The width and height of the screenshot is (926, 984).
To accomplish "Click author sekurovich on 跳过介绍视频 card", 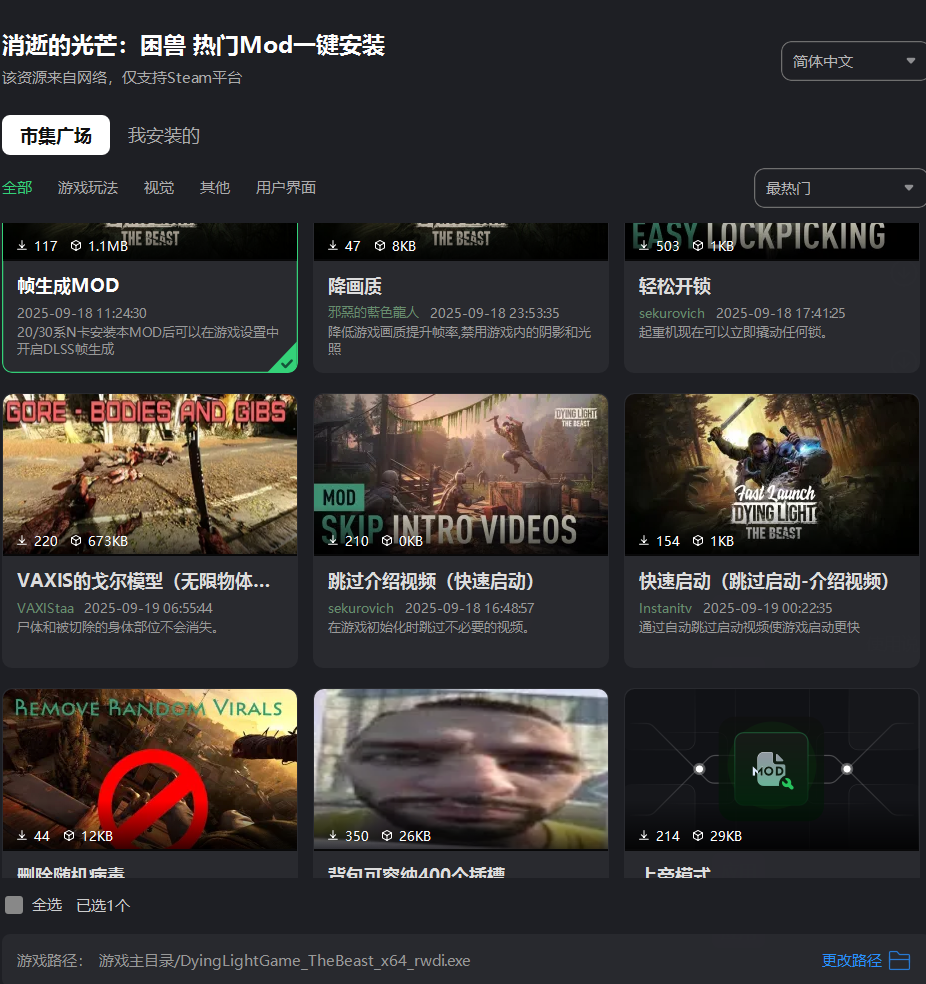I will tap(361, 608).
